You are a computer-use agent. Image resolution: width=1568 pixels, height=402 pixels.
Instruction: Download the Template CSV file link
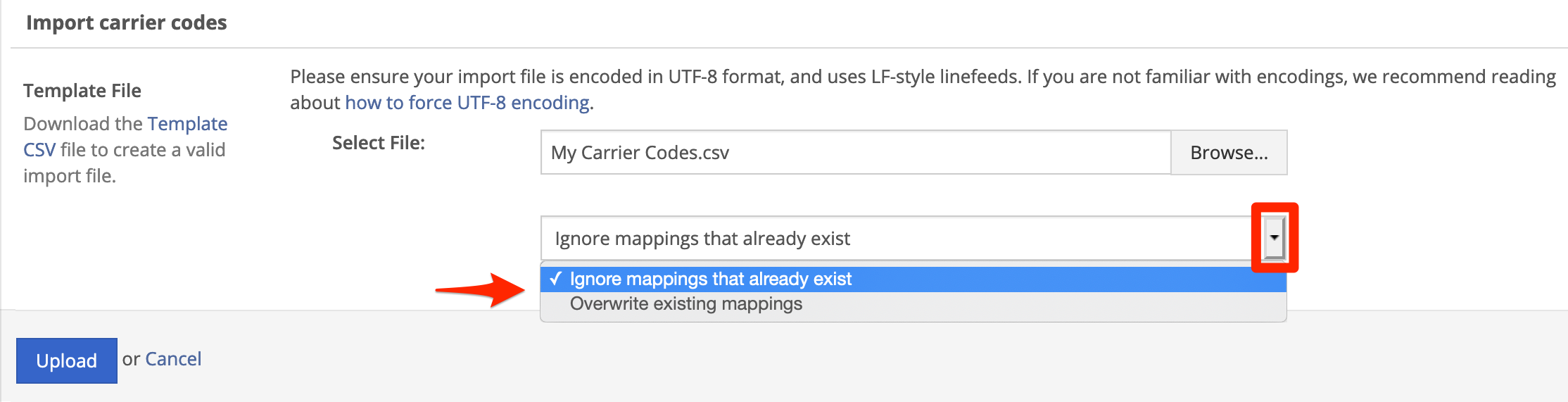click(125, 137)
